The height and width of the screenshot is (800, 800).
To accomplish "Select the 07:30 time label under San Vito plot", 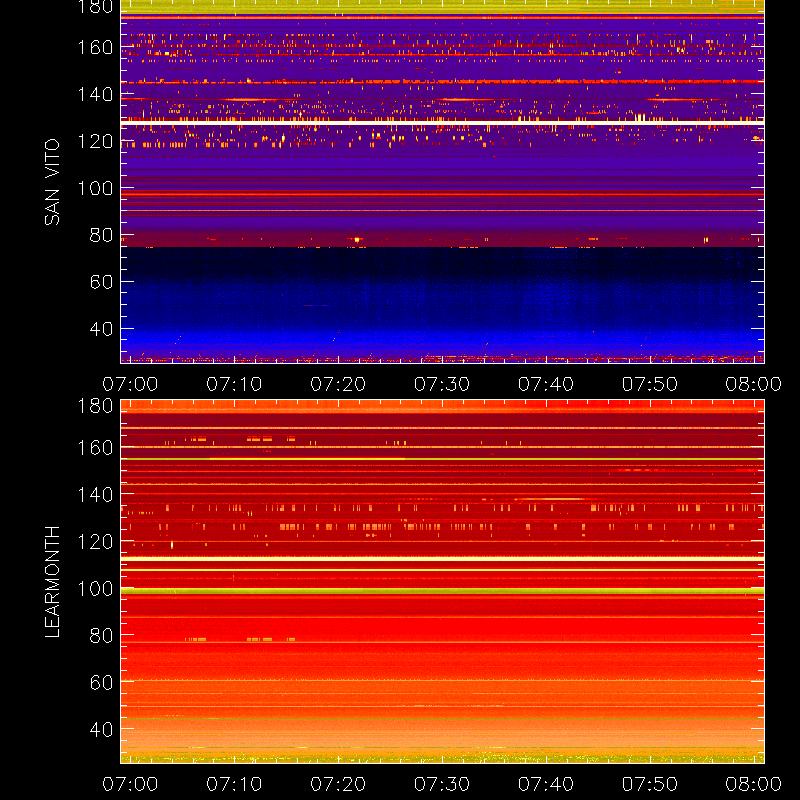I will [442, 384].
